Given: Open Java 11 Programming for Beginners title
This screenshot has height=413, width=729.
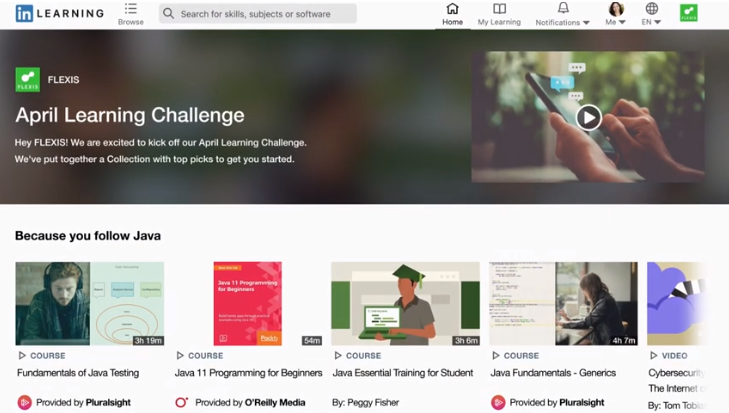Looking at the screenshot, I should [248, 373].
